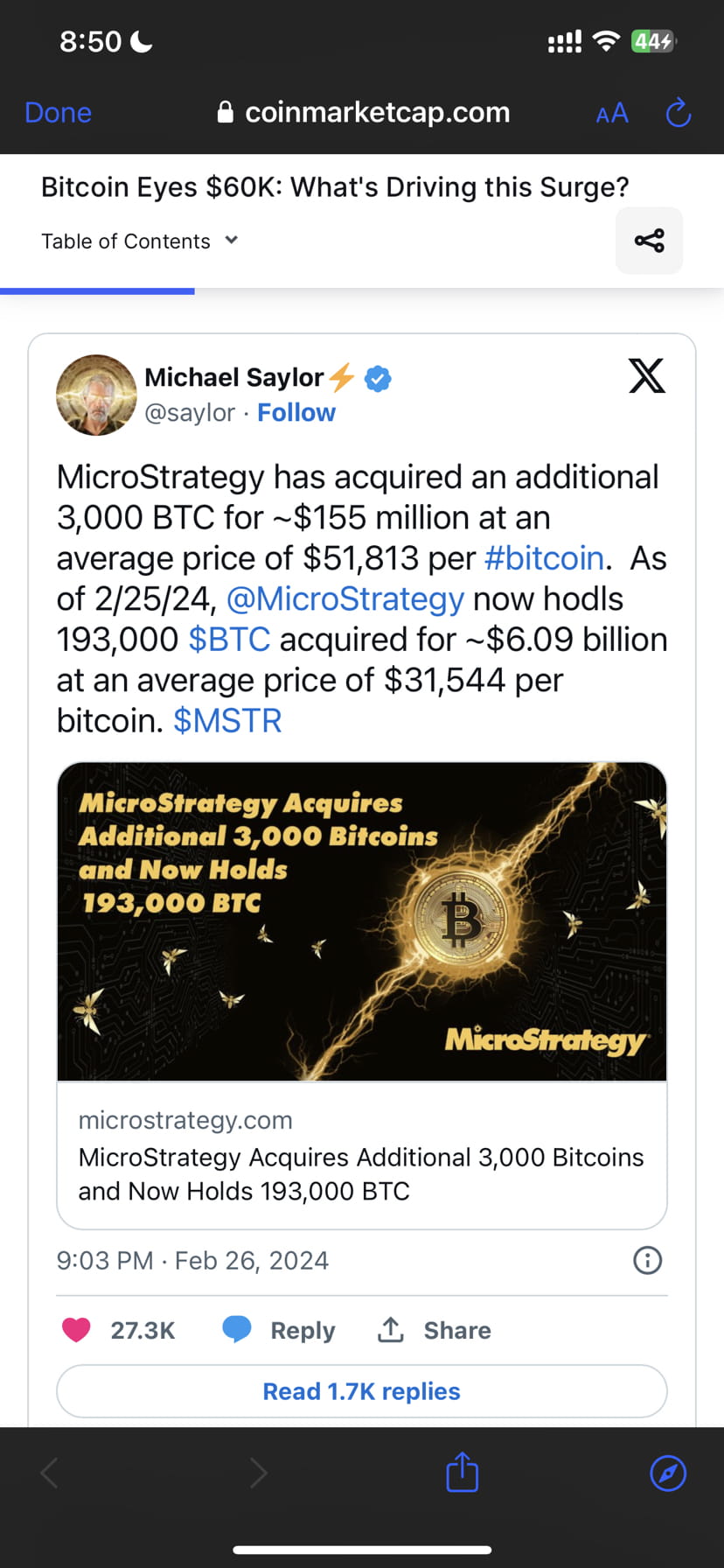Tap the forward navigation chevron

click(x=259, y=1473)
